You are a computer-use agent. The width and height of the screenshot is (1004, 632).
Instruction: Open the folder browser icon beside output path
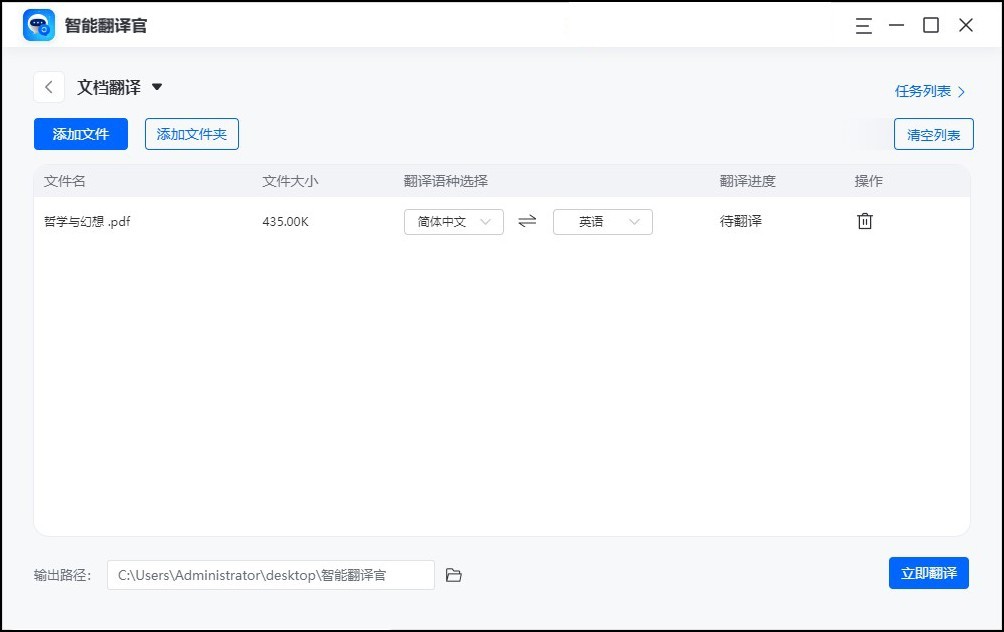pos(453,574)
